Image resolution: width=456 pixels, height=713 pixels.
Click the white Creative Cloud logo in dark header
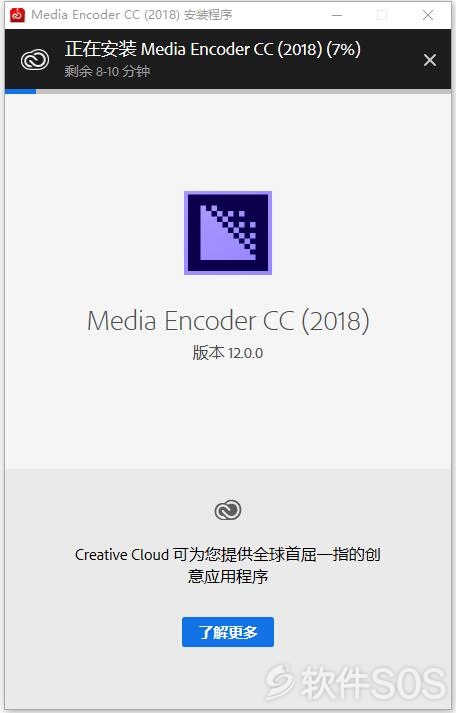(x=35, y=60)
